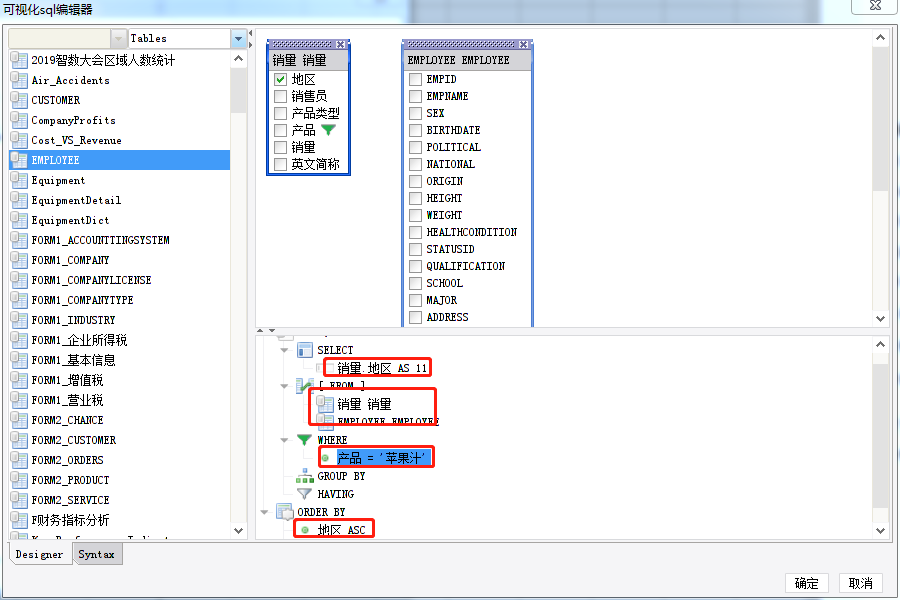Viewport: 900px width, 600px height.
Task: Switch to the Syntax tab
Action: pos(96,554)
